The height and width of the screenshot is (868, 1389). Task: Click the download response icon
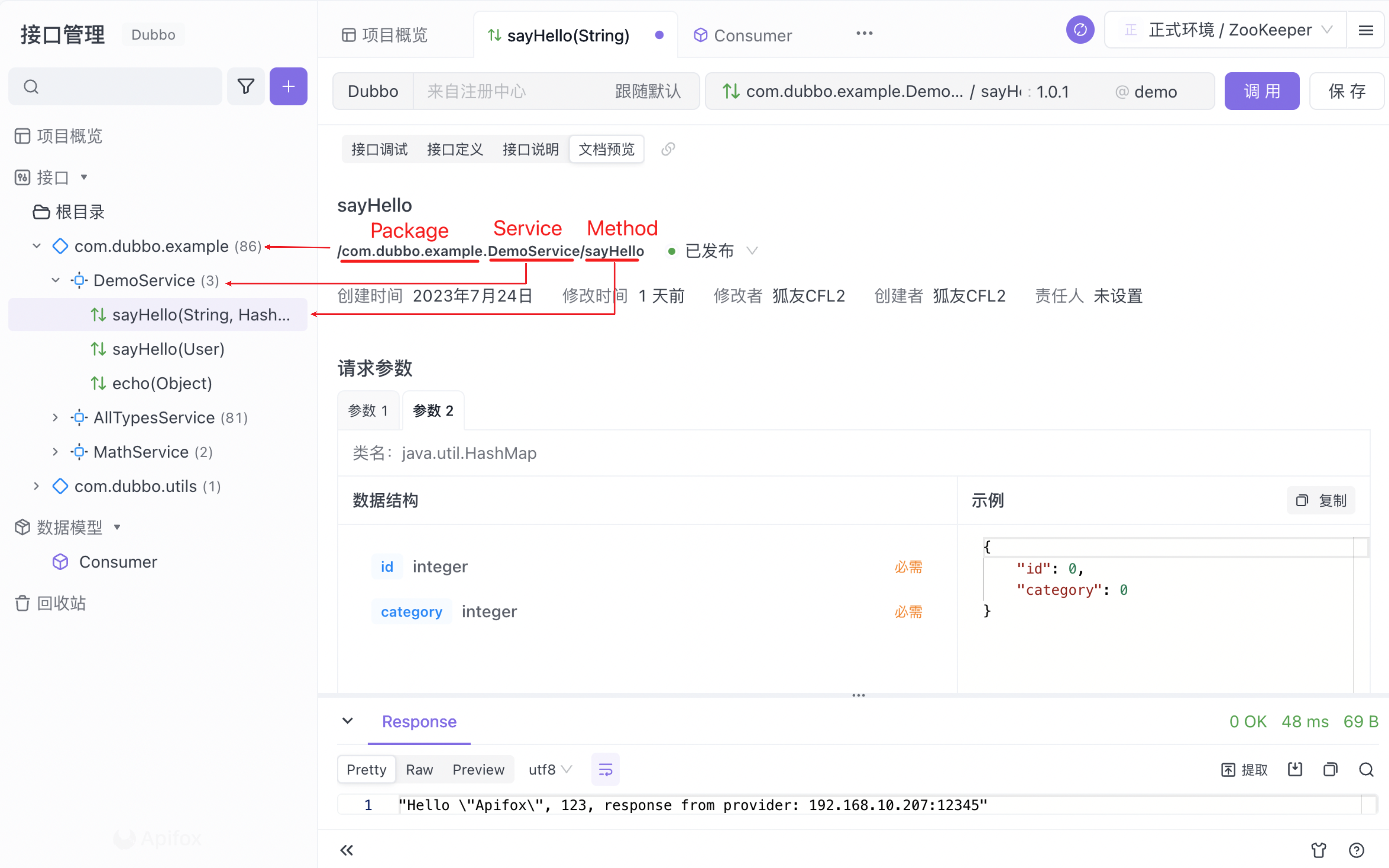pos(1295,769)
